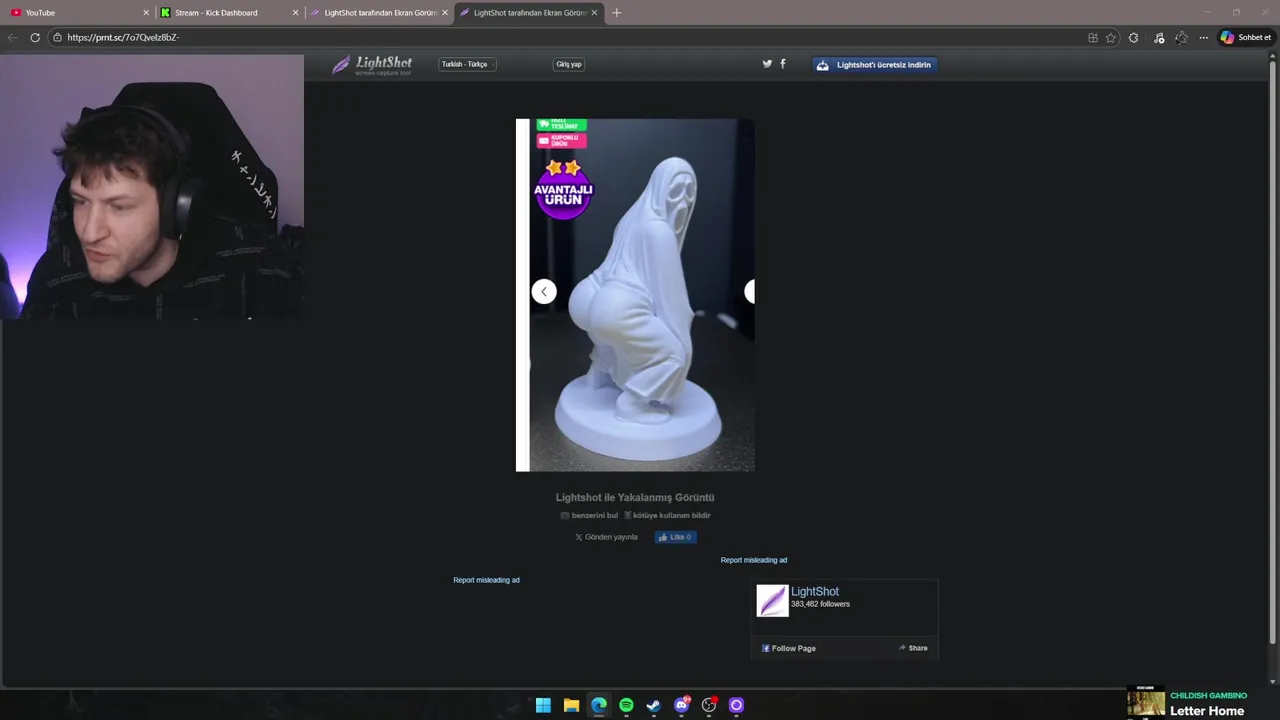Open Discord from the taskbar
The height and width of the screenshot is (720, 1280).
682,705
